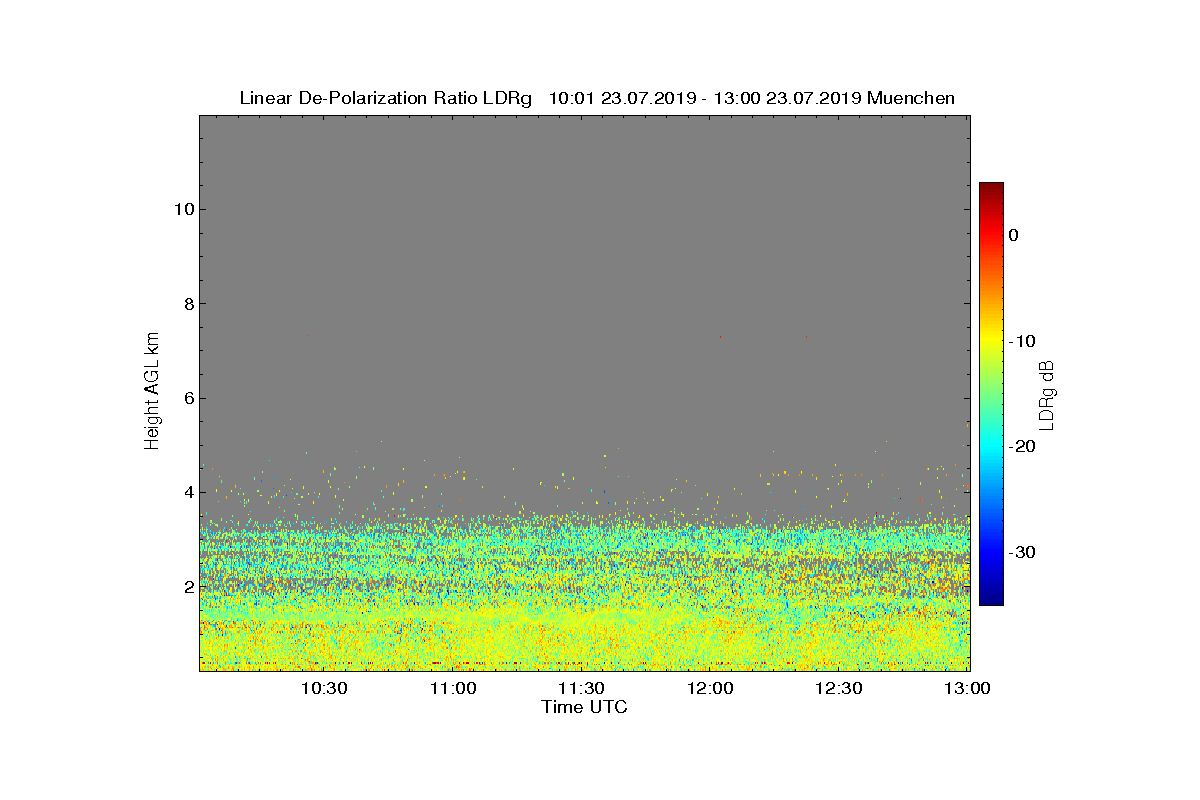Click the height tick label 6
This screenshot has height=800, width=1200.
pyautogui.click(x=188, y=398)
